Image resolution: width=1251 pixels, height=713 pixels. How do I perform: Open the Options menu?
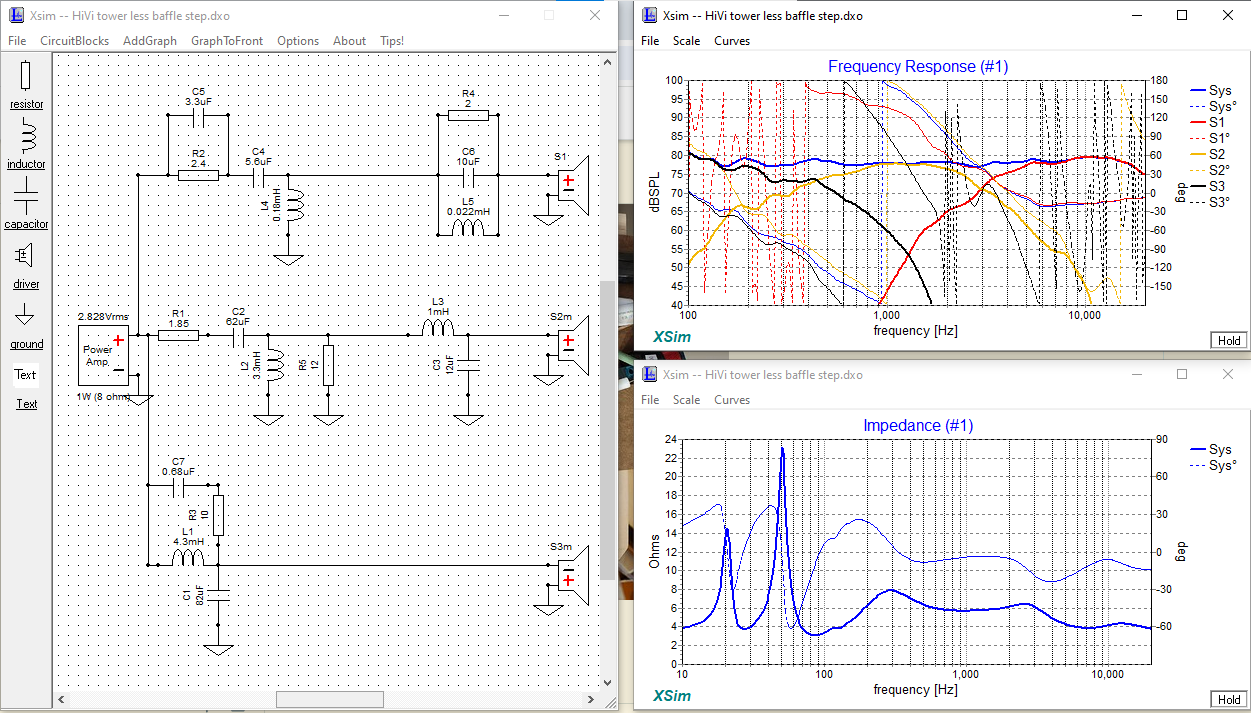point(298,41)
